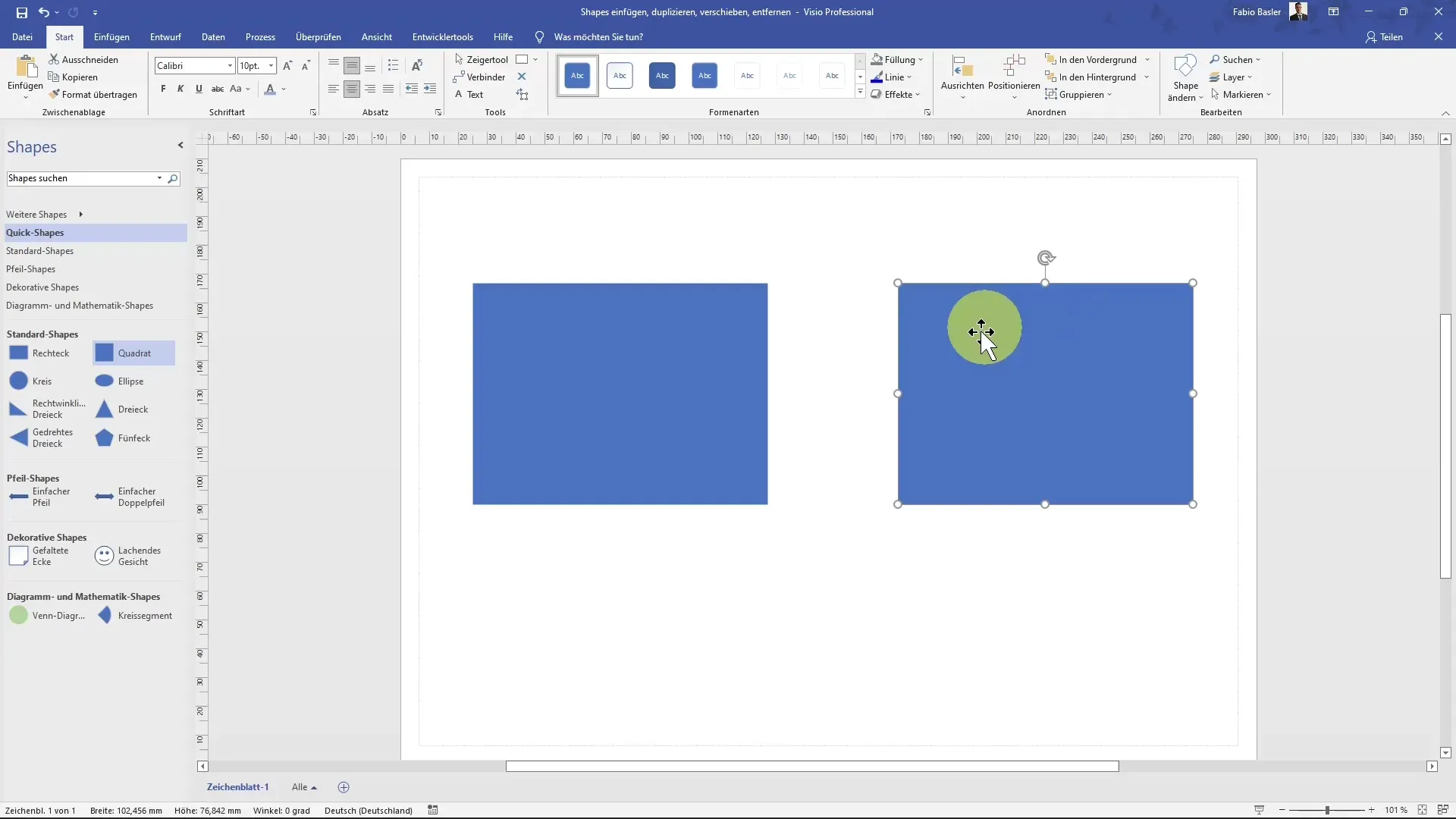The width and height of the screenshot is (1456, 819).
Task: Select the Verbinder connector tool
Action: tap(479, 77)
